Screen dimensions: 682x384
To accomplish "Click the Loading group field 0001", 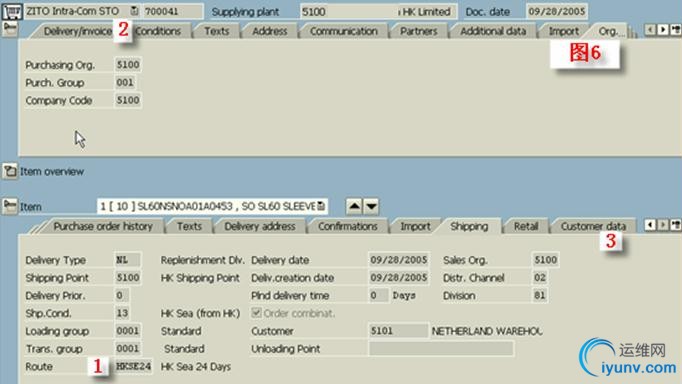I will point(128,331).
